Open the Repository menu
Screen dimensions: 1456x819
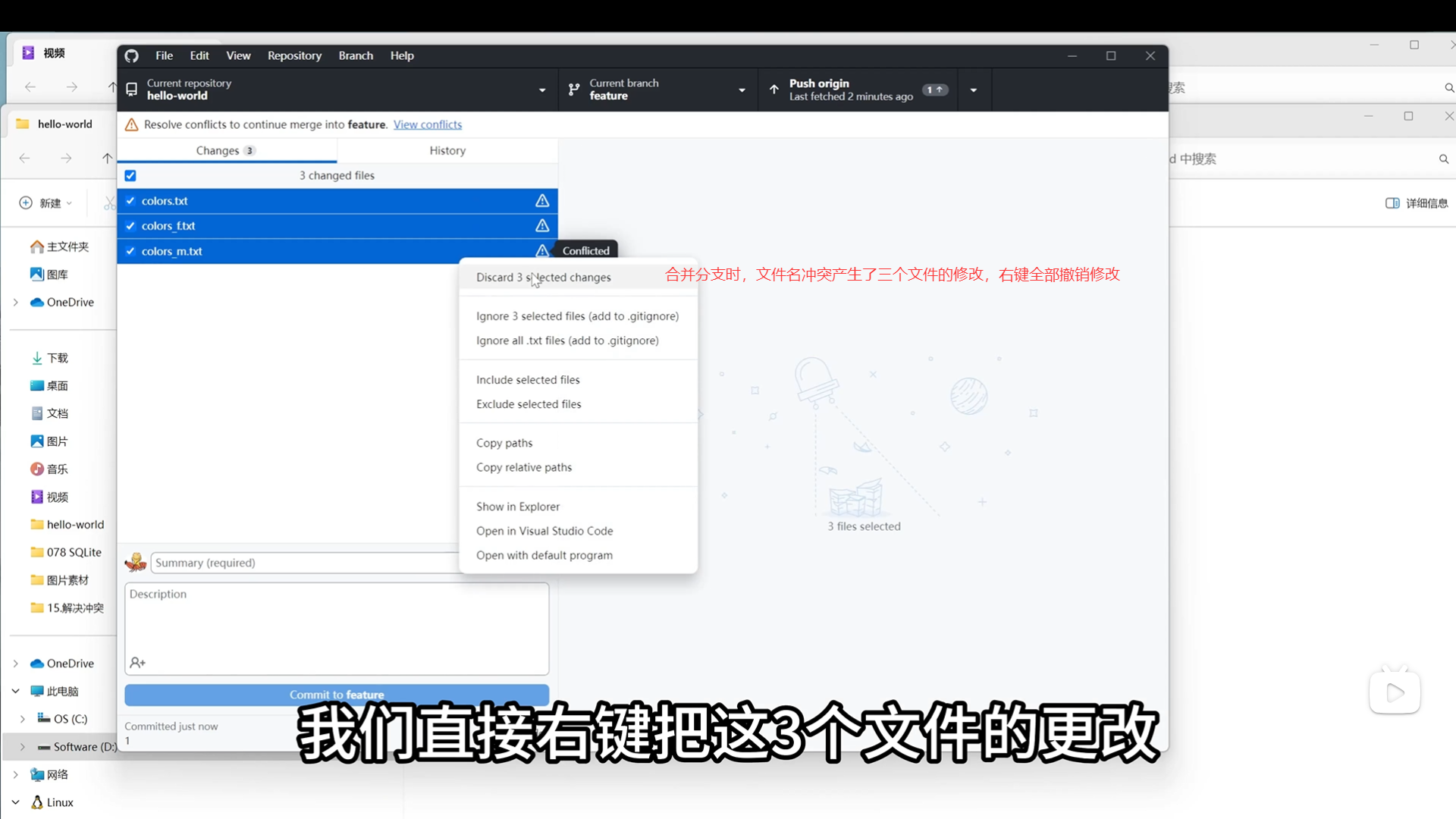pyautogui.click(x=294, y=55)
